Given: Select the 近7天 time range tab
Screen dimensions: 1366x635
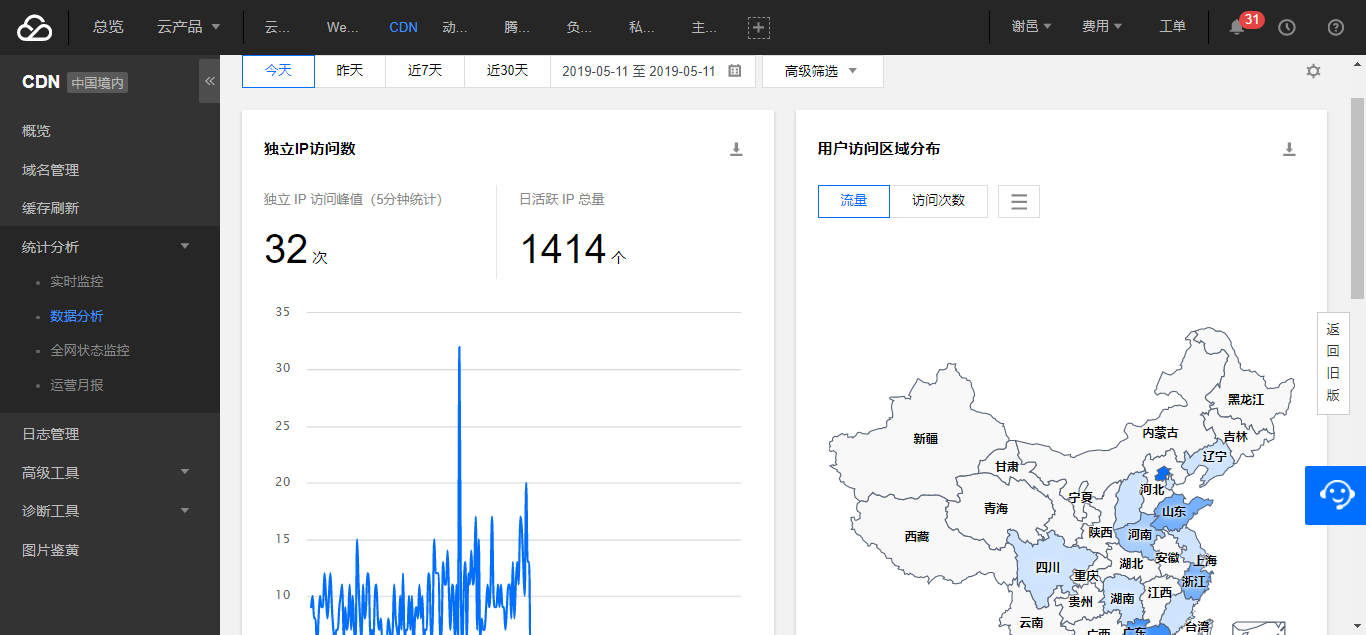Looking at the screenshot, I should click(425, 71).
